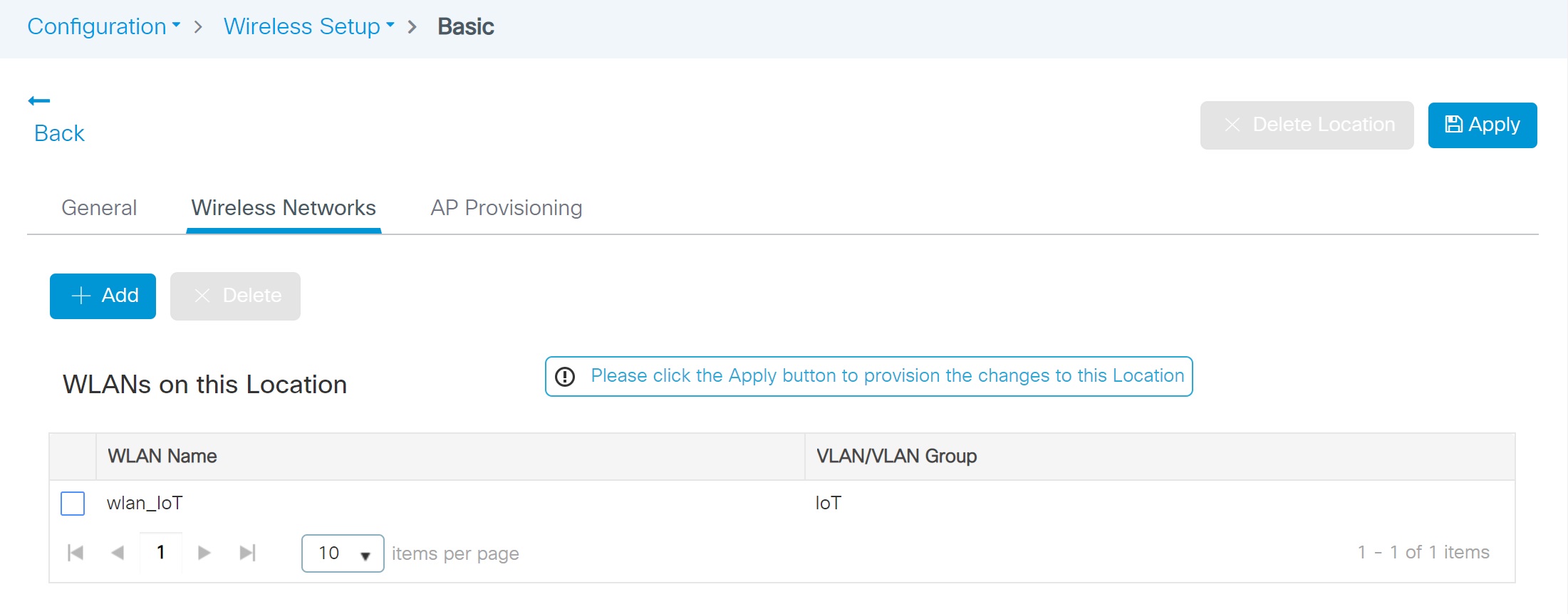Expand the Wireless Setup breadcrumb menu
The height and width of the screenshot is (614, 1568).
(x=309, y=26)
